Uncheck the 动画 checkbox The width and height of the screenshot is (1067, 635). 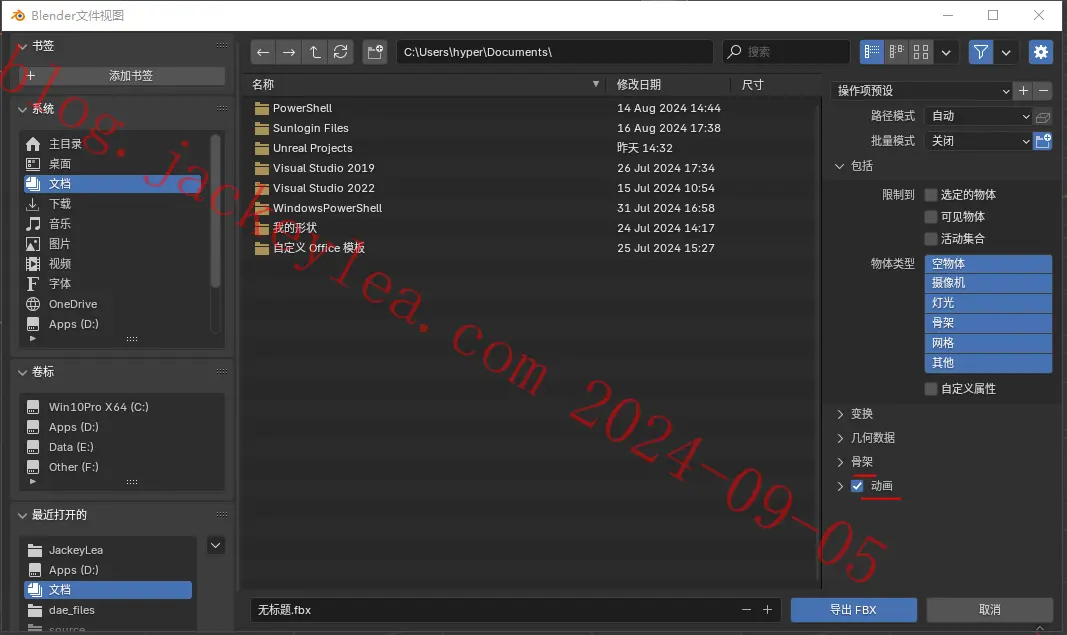click(857, 486)
